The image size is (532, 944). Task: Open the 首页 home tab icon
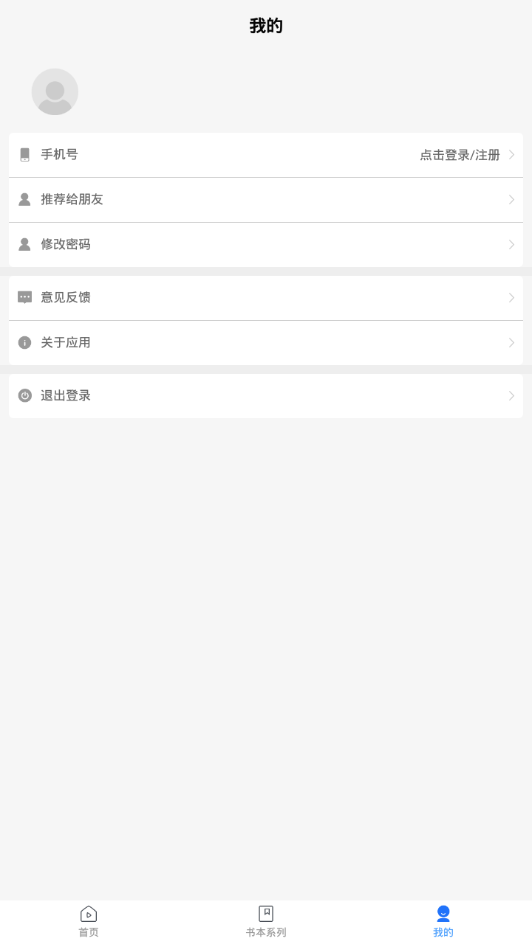click(88, 914)
